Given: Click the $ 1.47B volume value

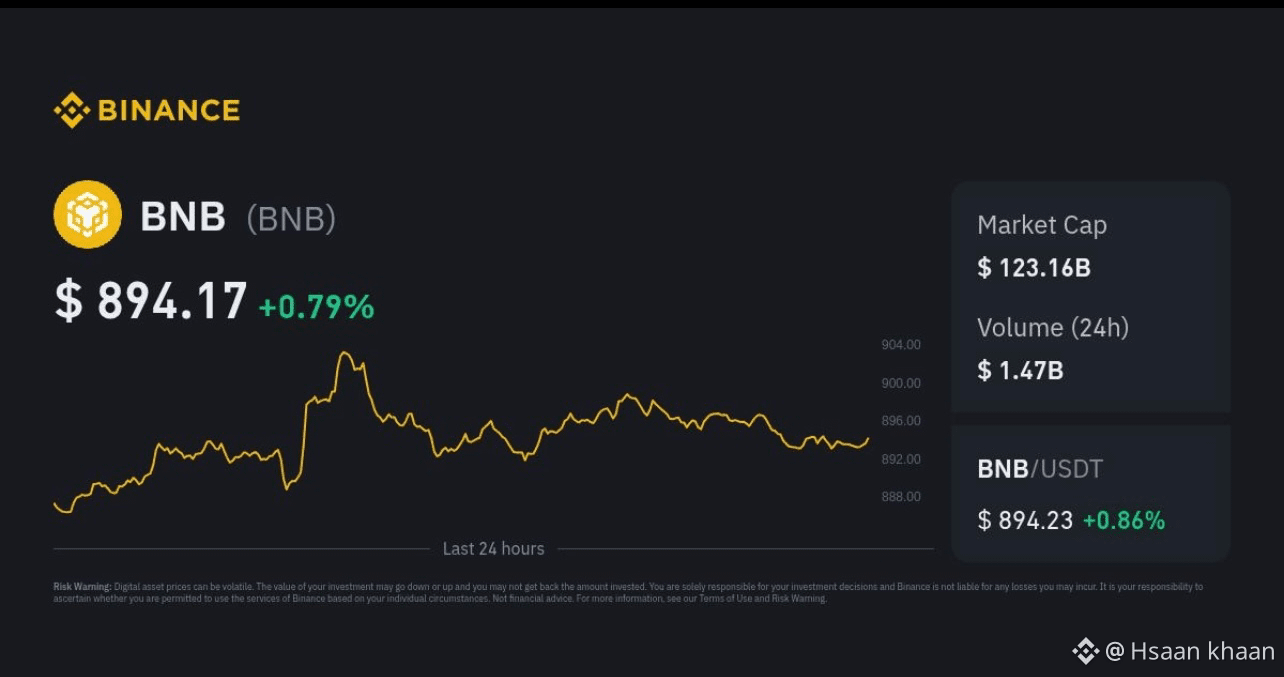Looking at the screenshot, I should point(1020,370).
